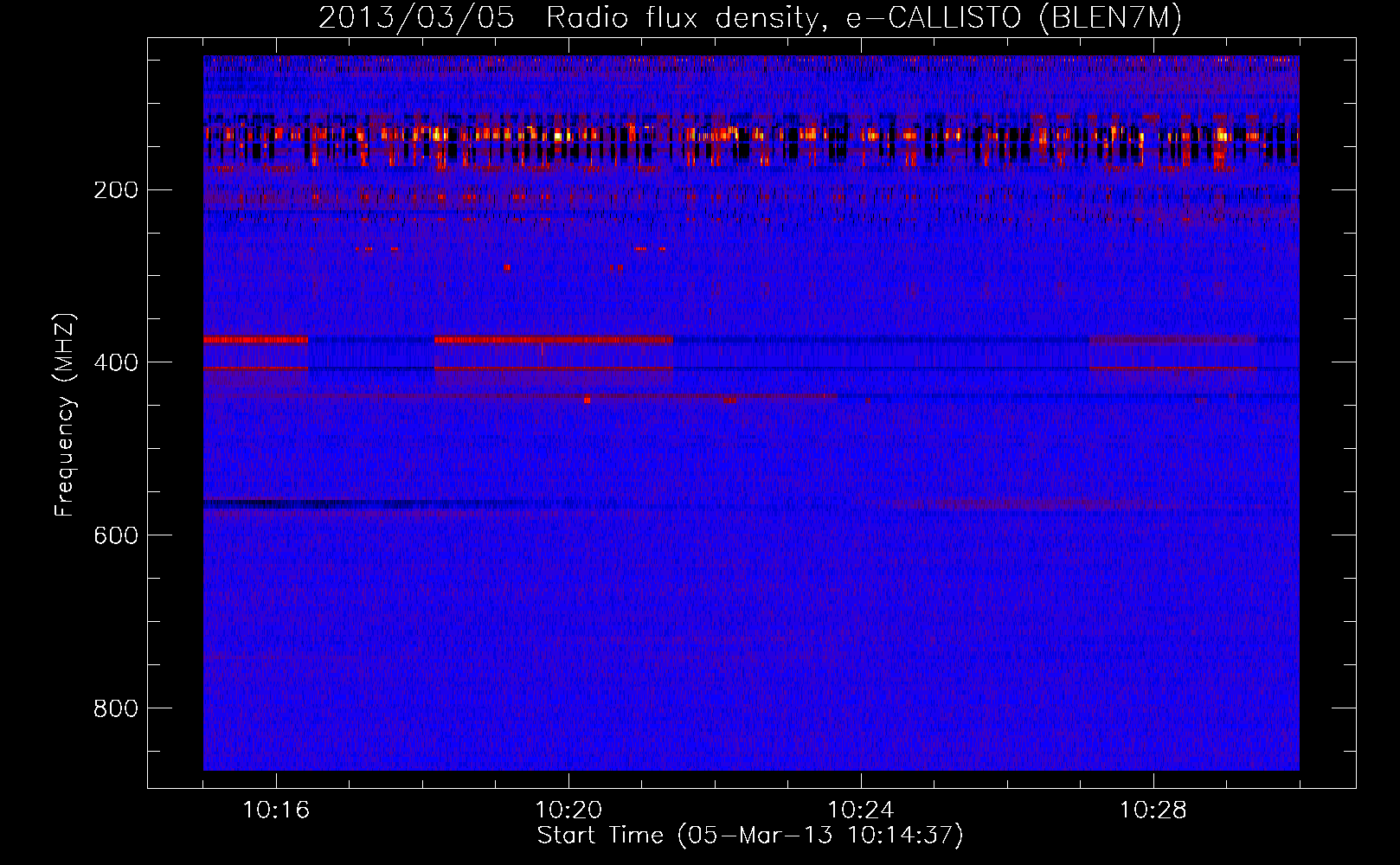Click the 200 frequency tick label
Screen dimensions: 1400x865
(x=116, y=190)
